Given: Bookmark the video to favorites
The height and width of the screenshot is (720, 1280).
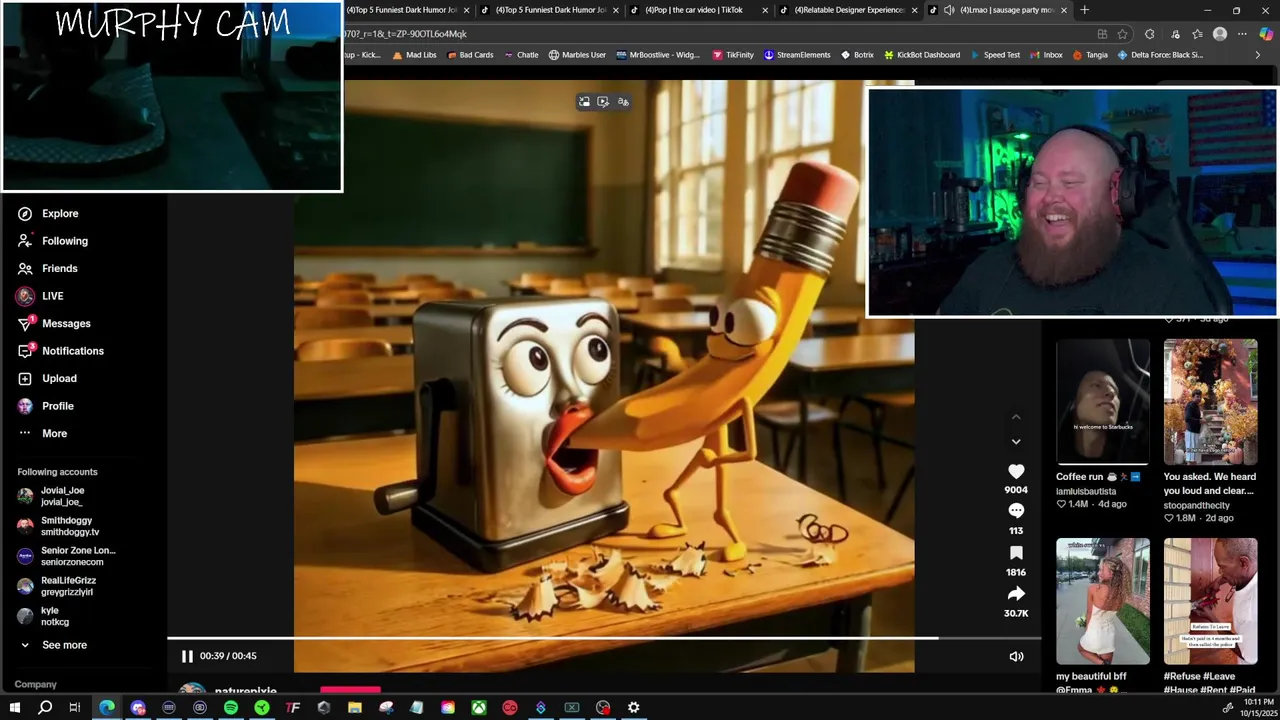Looking at the screenshot, I should coord(1016,553).
